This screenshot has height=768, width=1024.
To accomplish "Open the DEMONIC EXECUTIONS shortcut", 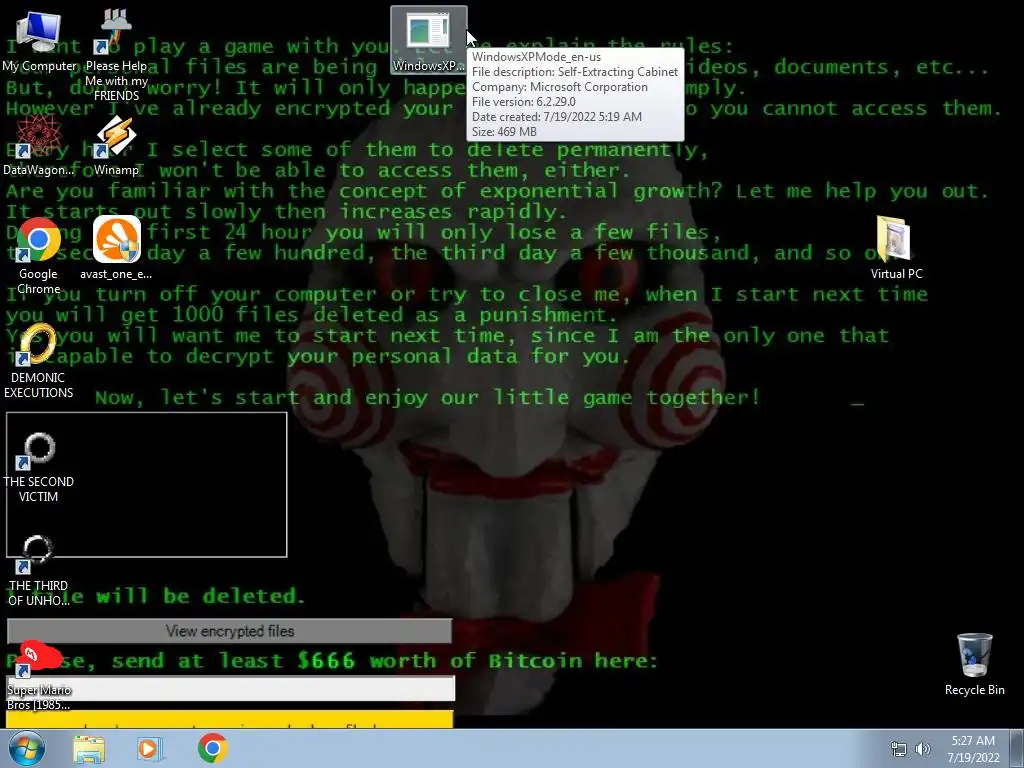I will pyautogui.click(x=39, y=360).
